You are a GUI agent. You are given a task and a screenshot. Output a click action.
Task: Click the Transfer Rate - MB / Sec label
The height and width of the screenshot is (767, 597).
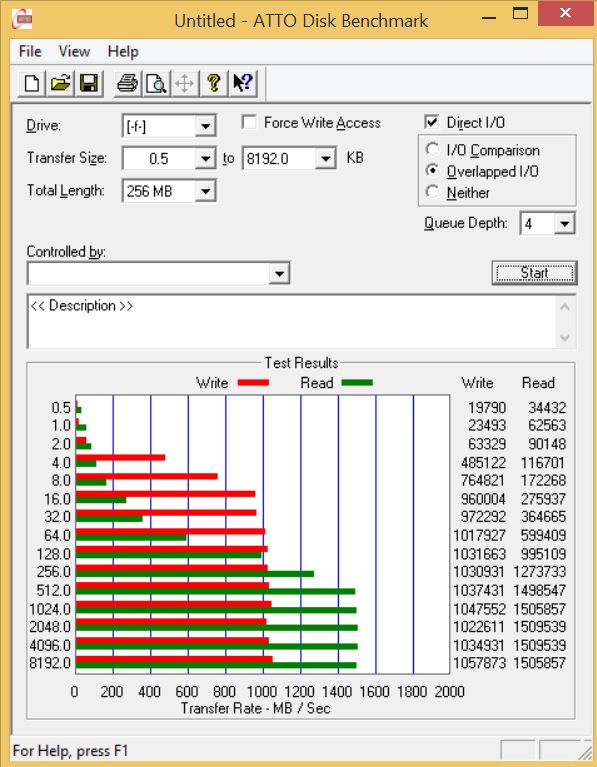pos(255,708)
